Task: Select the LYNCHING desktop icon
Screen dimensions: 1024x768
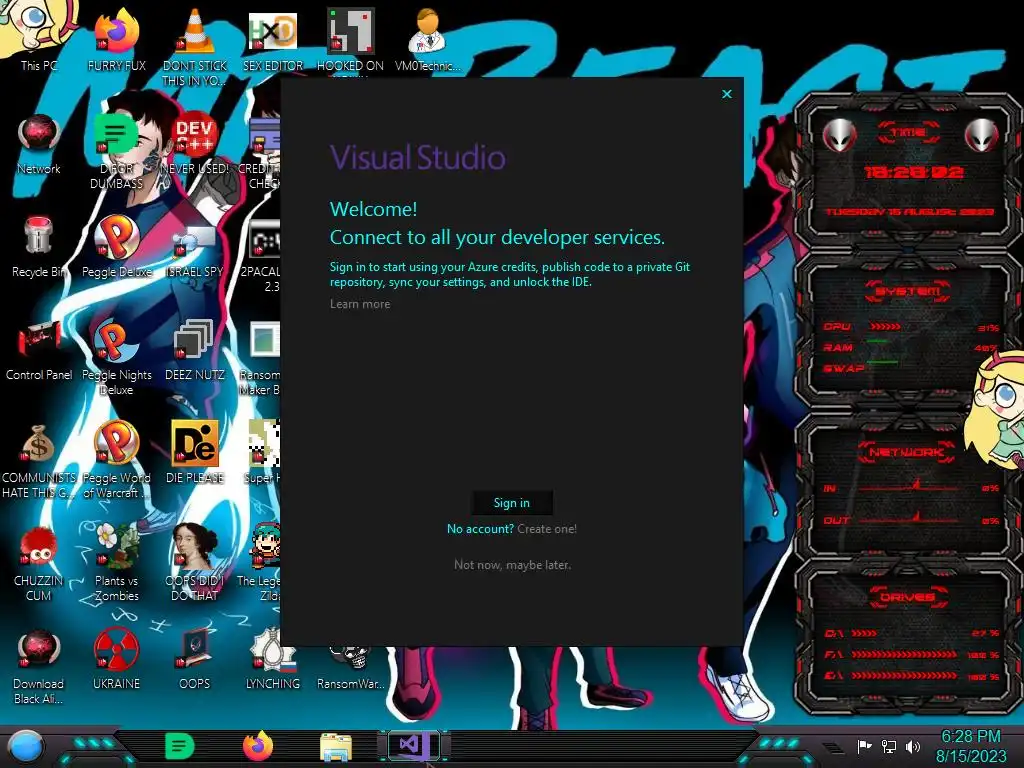Action: 273,658
